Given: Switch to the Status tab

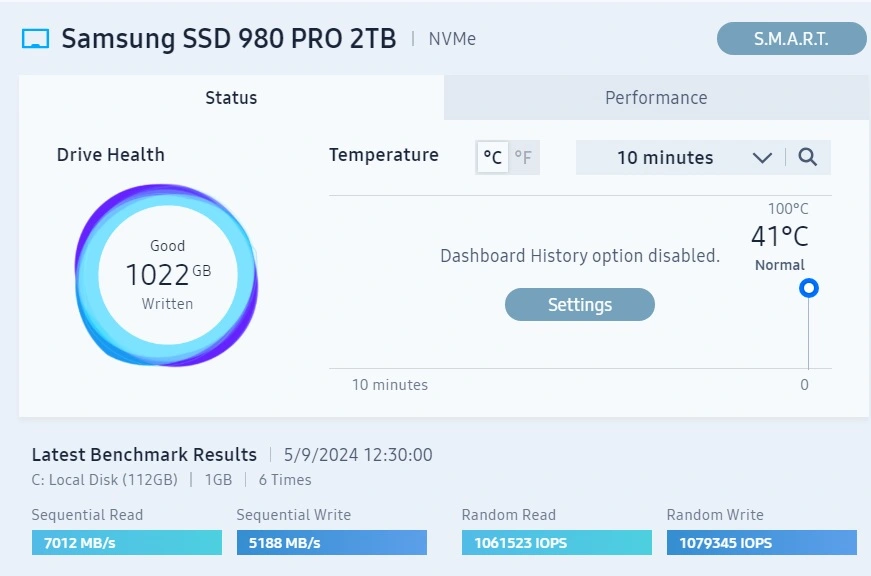Looking at the screenshot, I should 231,98.
